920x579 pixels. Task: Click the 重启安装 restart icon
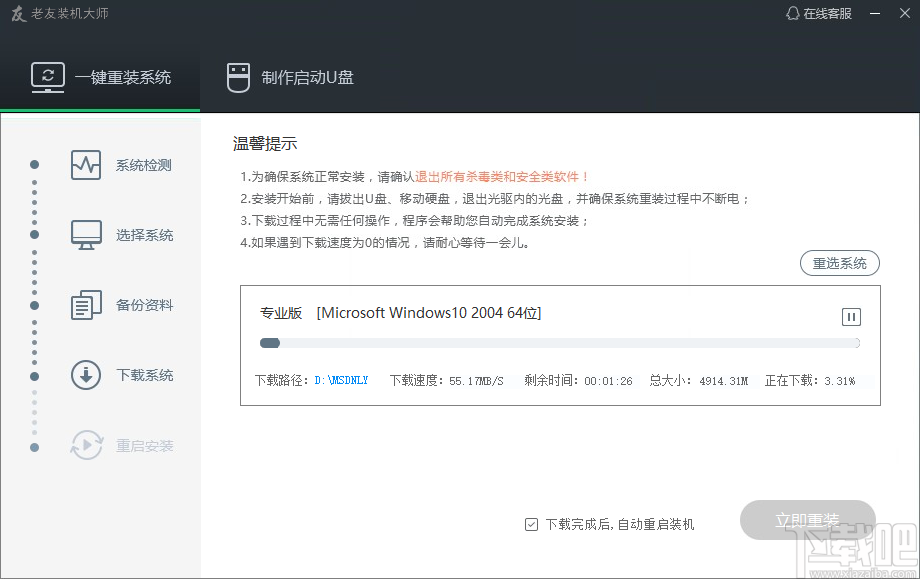(86, 445)
